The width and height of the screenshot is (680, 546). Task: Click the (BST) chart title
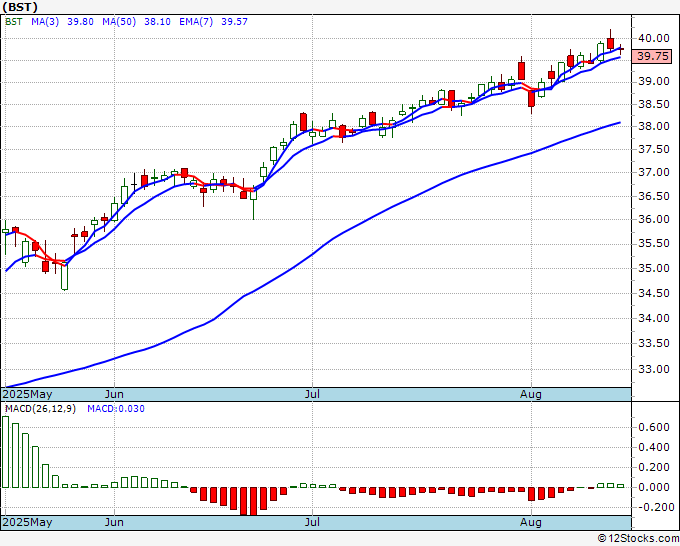coord(20,7)
